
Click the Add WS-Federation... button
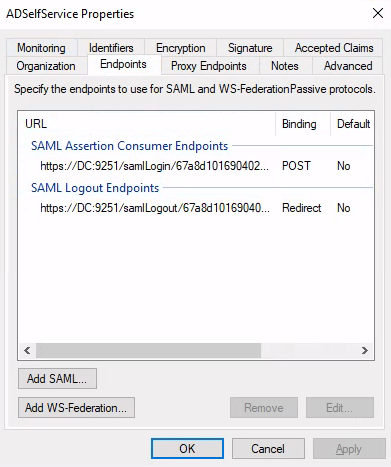pos(76,407)
